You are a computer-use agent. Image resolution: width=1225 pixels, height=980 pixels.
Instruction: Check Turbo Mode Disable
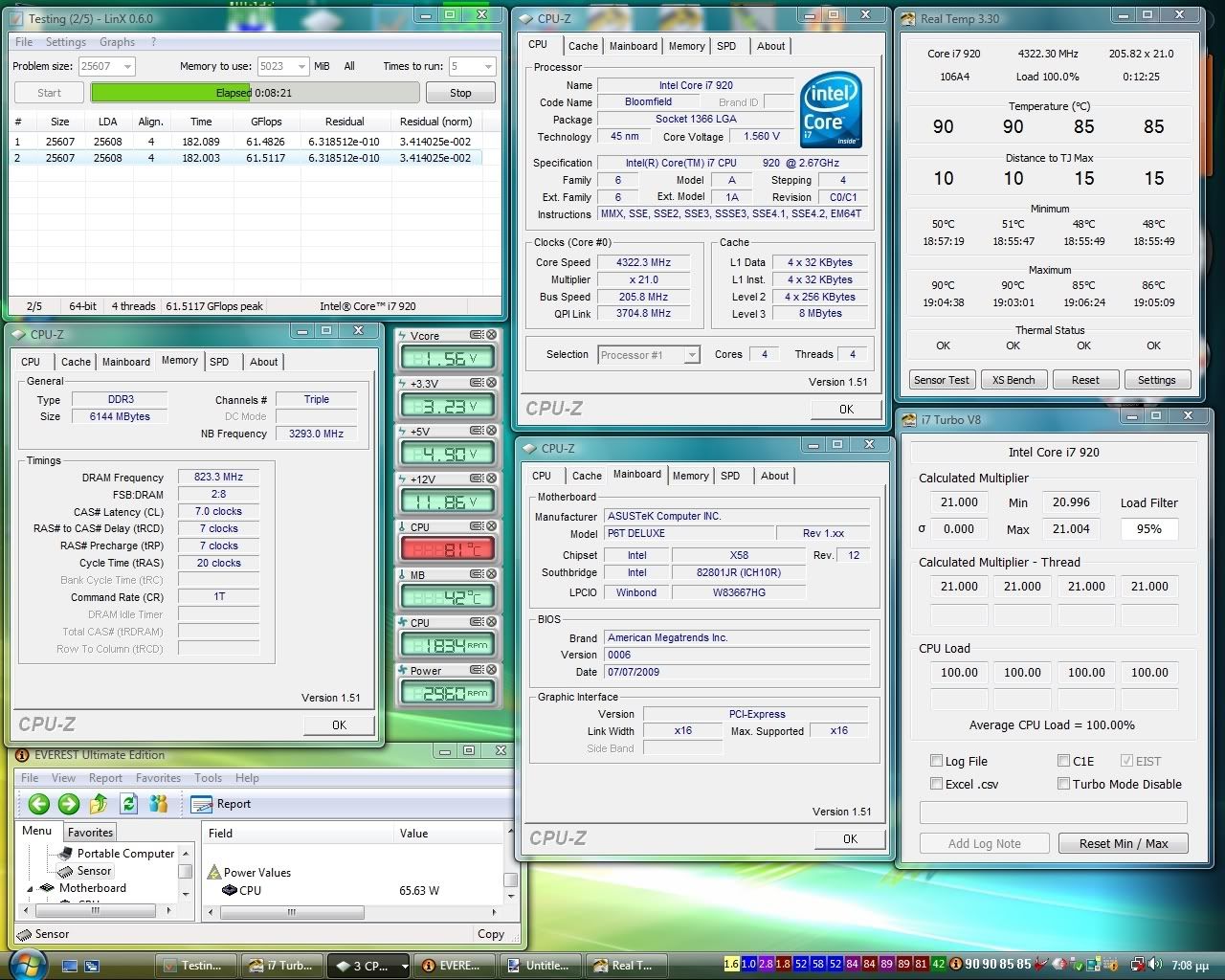point(1063,784)
